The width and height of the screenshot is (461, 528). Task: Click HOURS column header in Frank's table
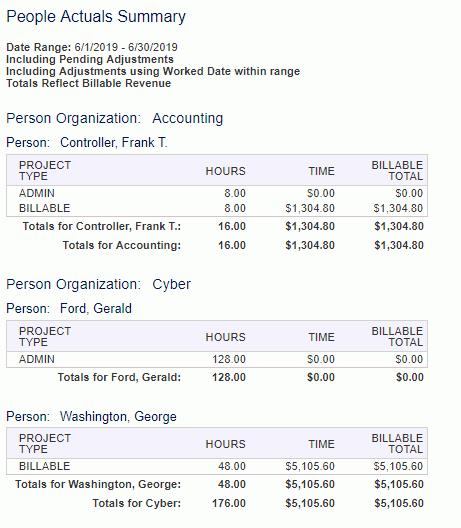pos(226,171)
